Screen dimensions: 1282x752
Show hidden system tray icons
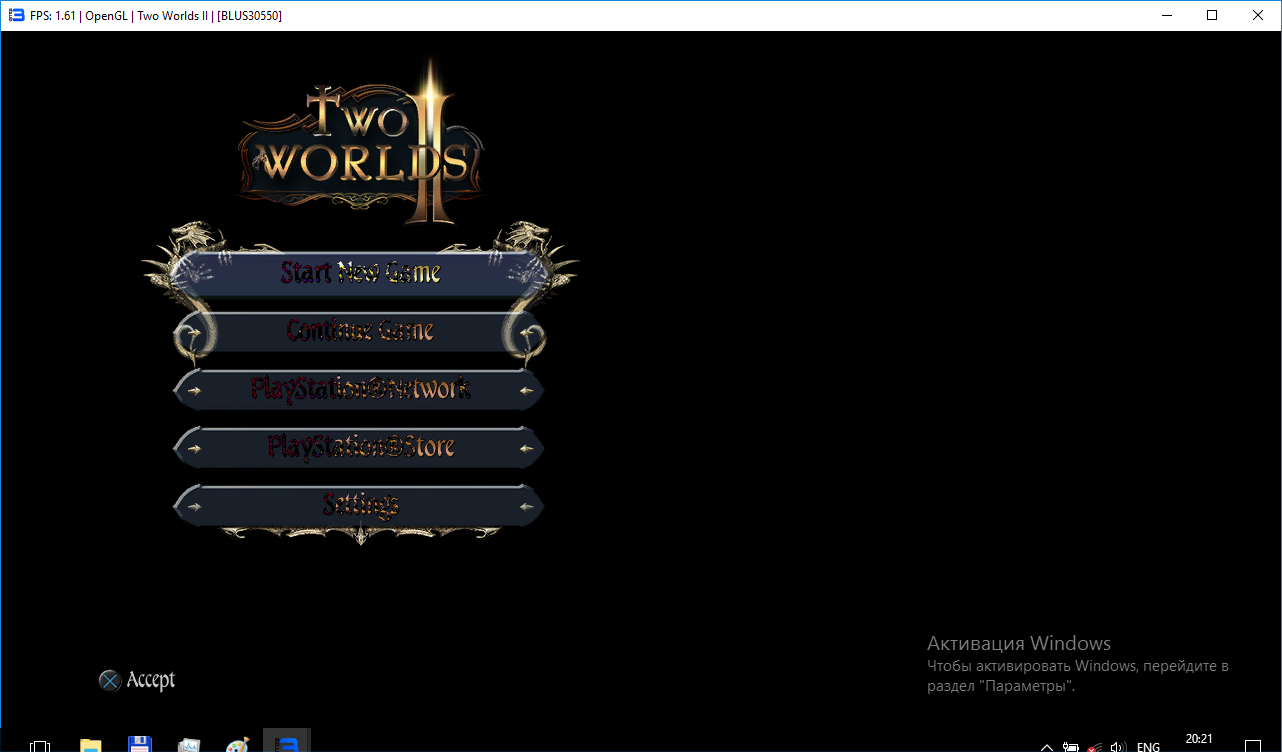1046,747
